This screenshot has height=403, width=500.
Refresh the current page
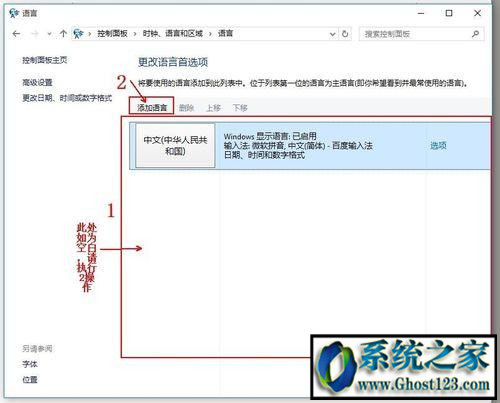(345, 34)
